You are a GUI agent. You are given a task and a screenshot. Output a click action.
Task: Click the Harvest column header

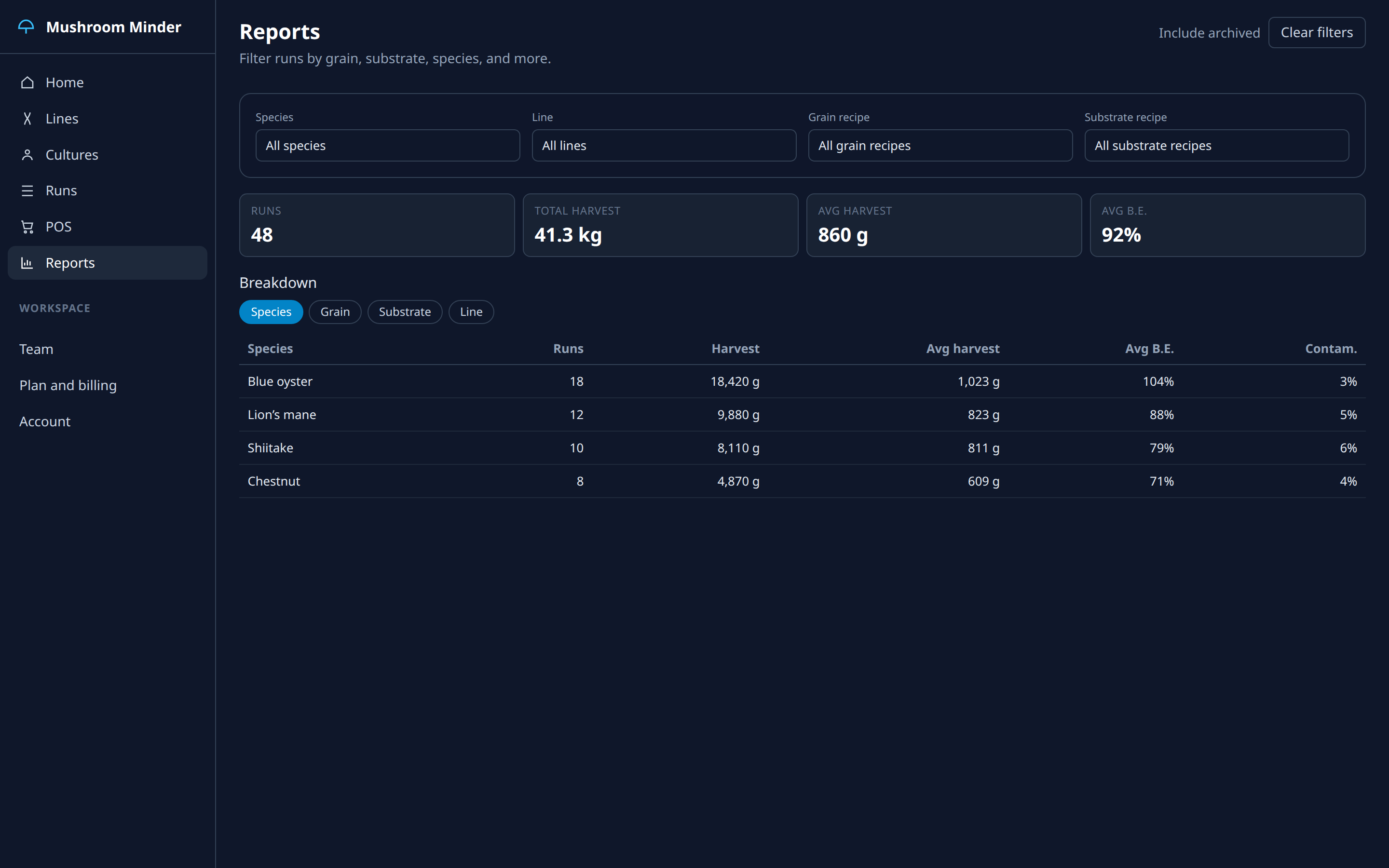pos(735,349)
